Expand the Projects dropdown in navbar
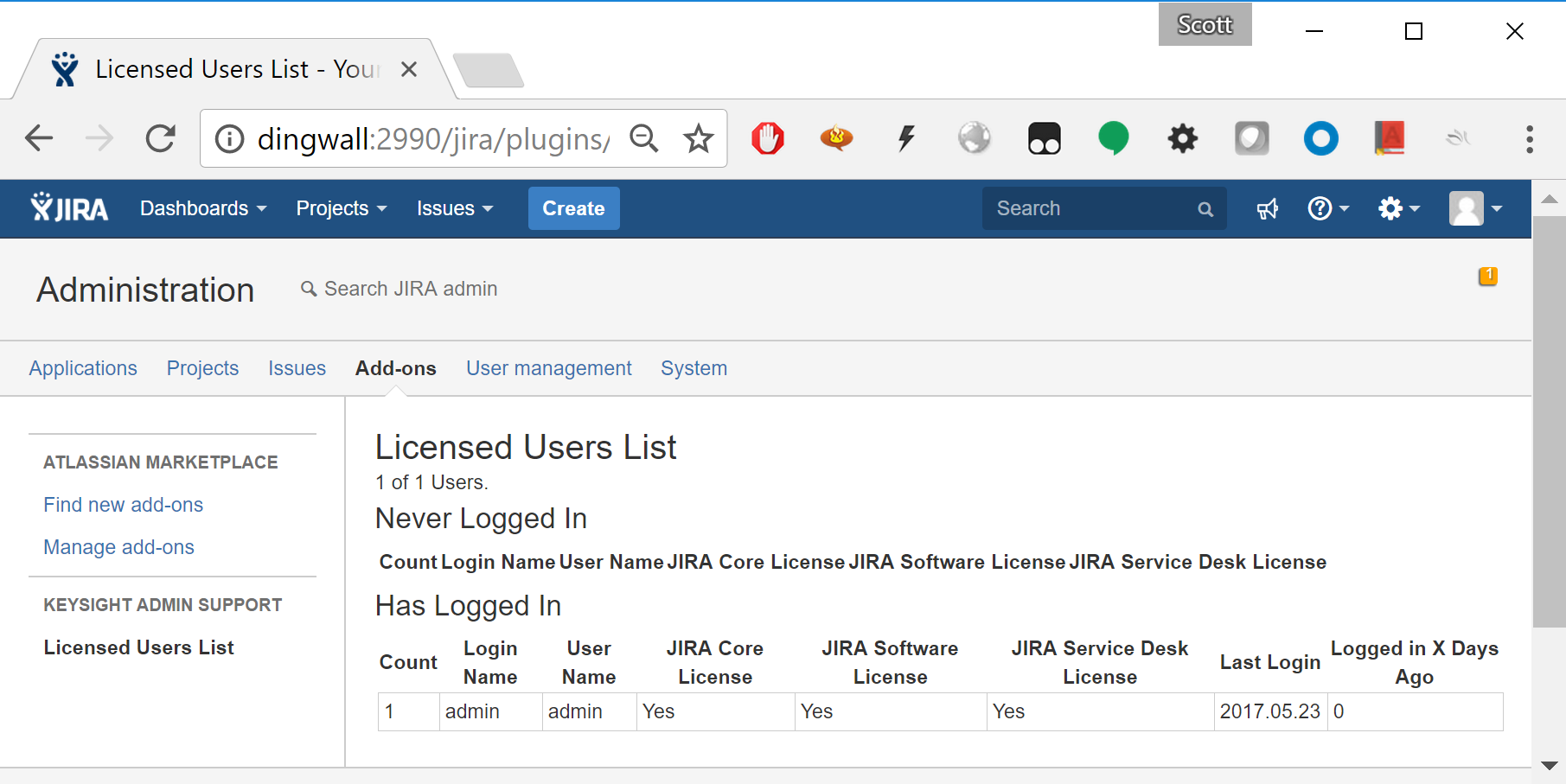This screenshot has height=784, width=1566. click(x=342, y=208)
